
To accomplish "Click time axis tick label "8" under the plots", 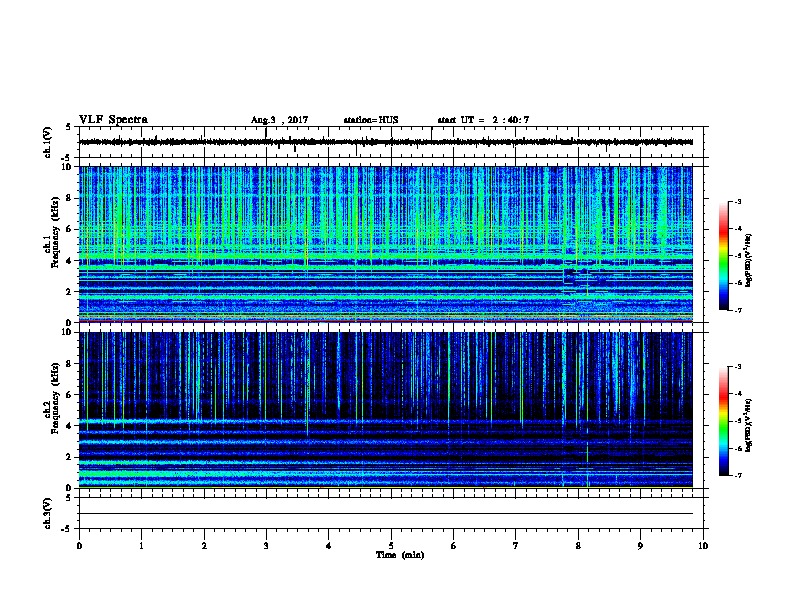I will point(578,546).
